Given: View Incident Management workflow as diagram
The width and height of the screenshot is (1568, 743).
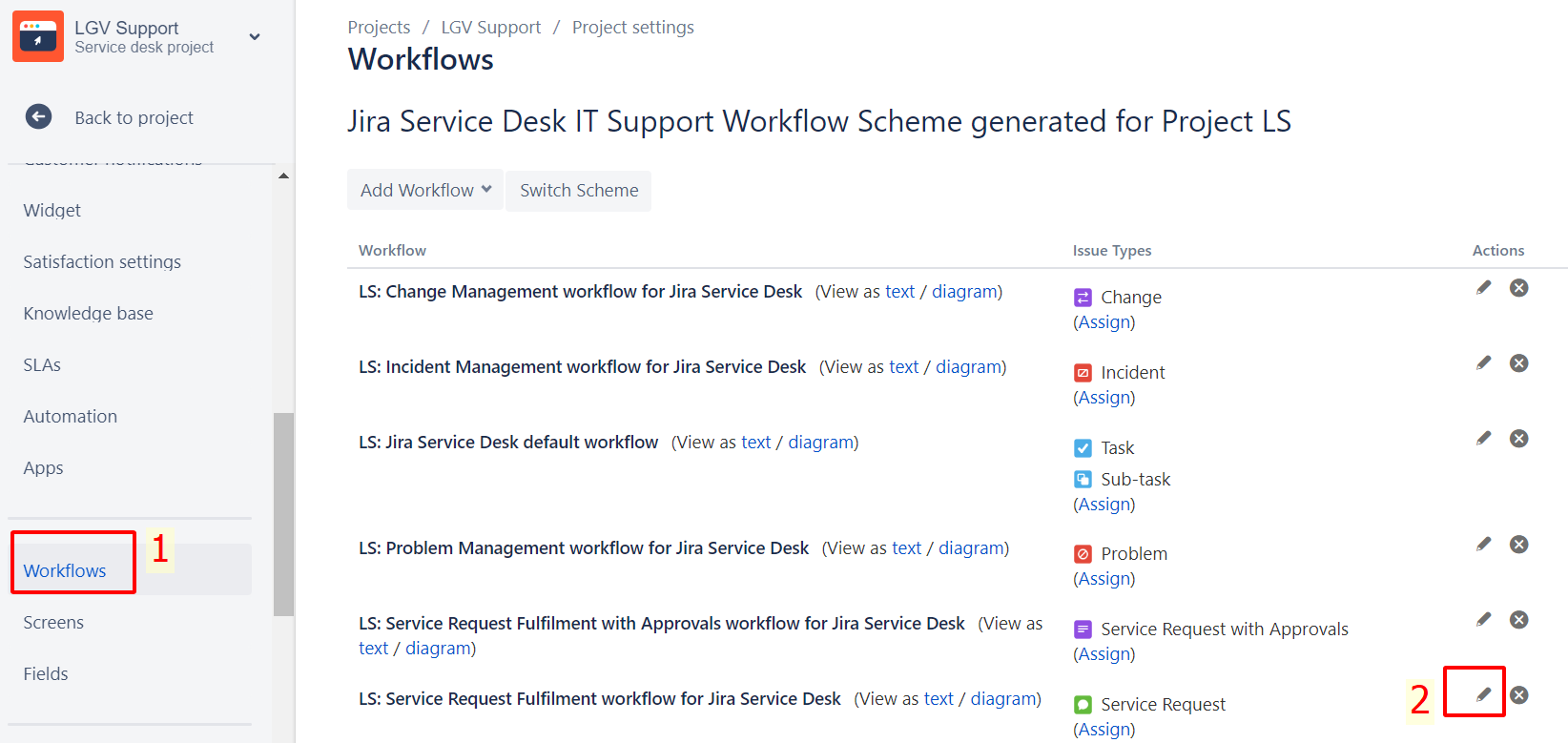Looking at the screenshot, I should pyautogui.click(x=968, y=367).
